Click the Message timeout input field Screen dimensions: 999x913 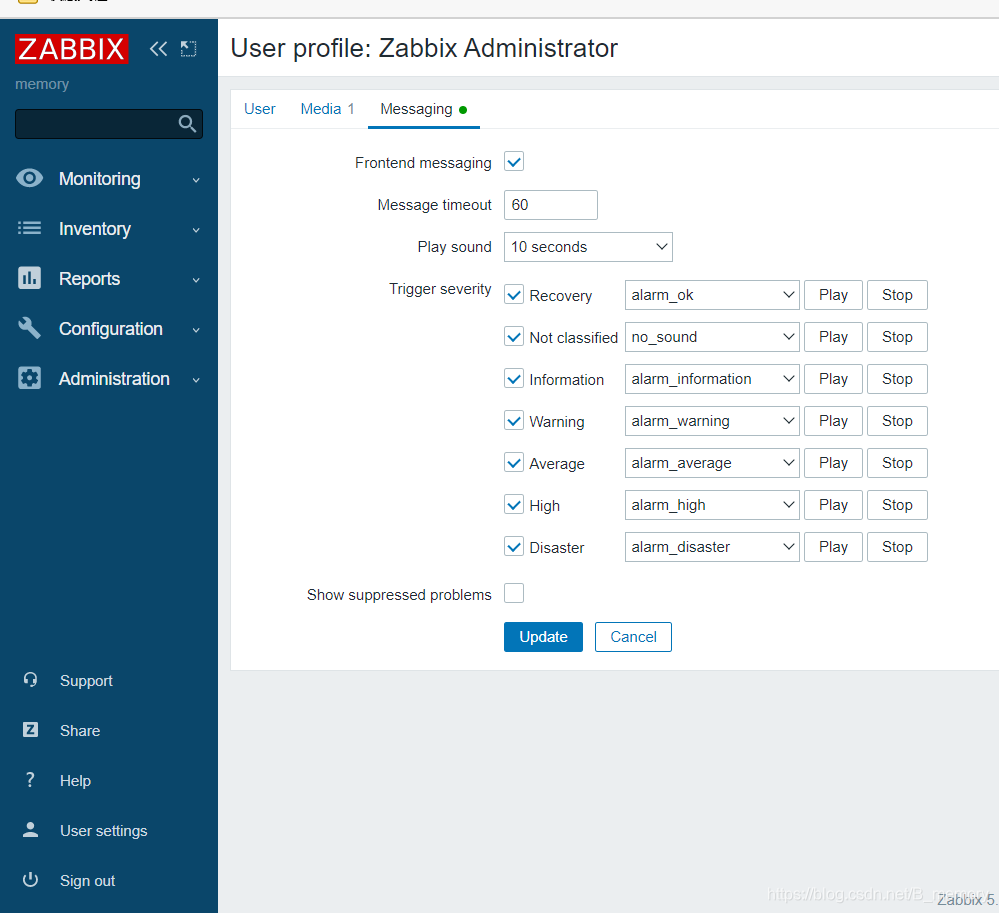tap(550, 205)
